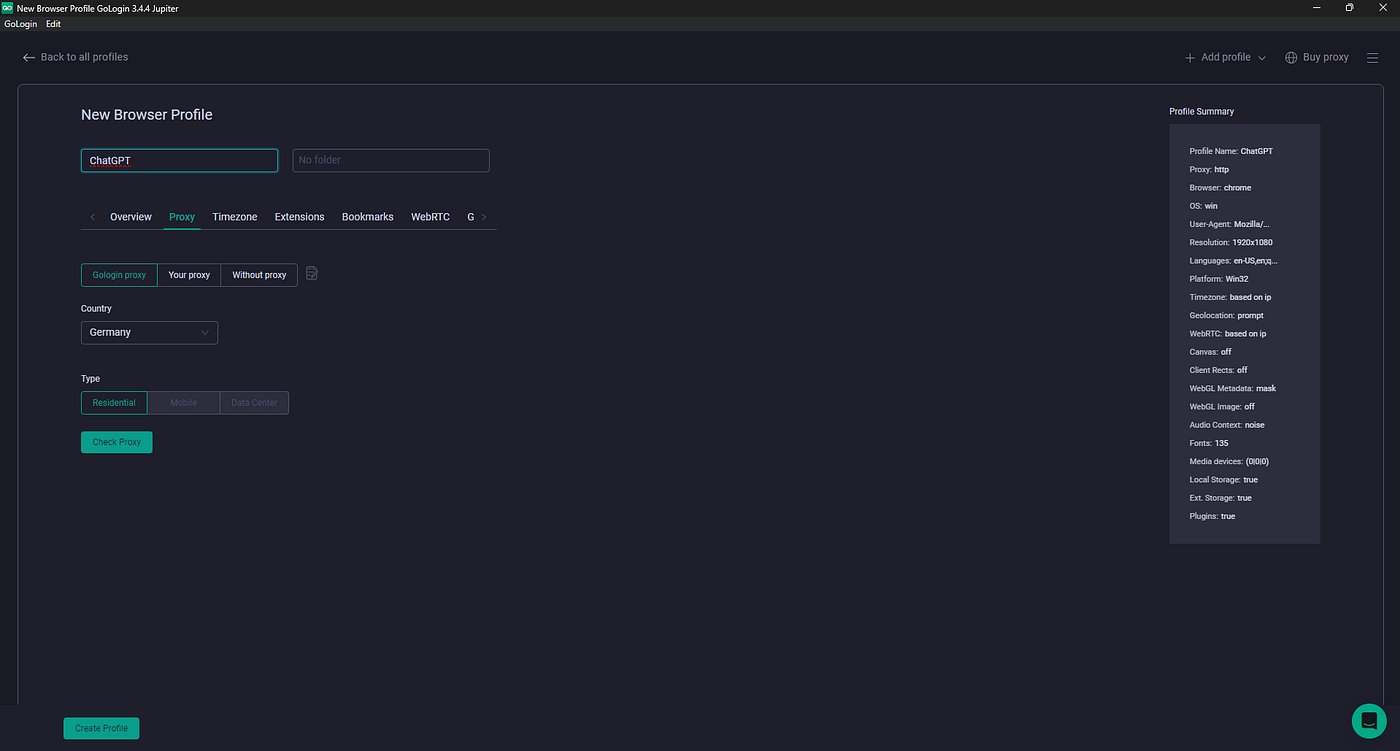This screenshot has width=1400, height=751.
Task: Click the Check Proxy button
Action: coord(117,442)
